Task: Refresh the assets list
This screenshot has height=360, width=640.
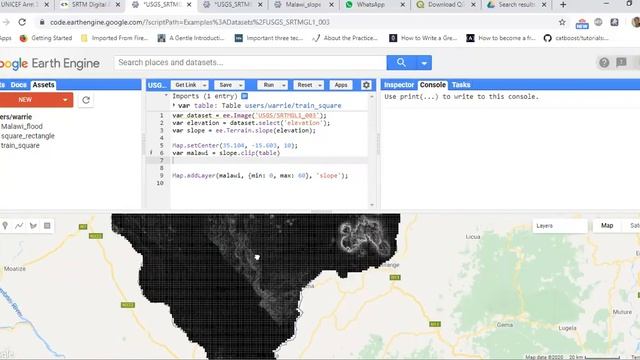Action: tap(86, 100)
